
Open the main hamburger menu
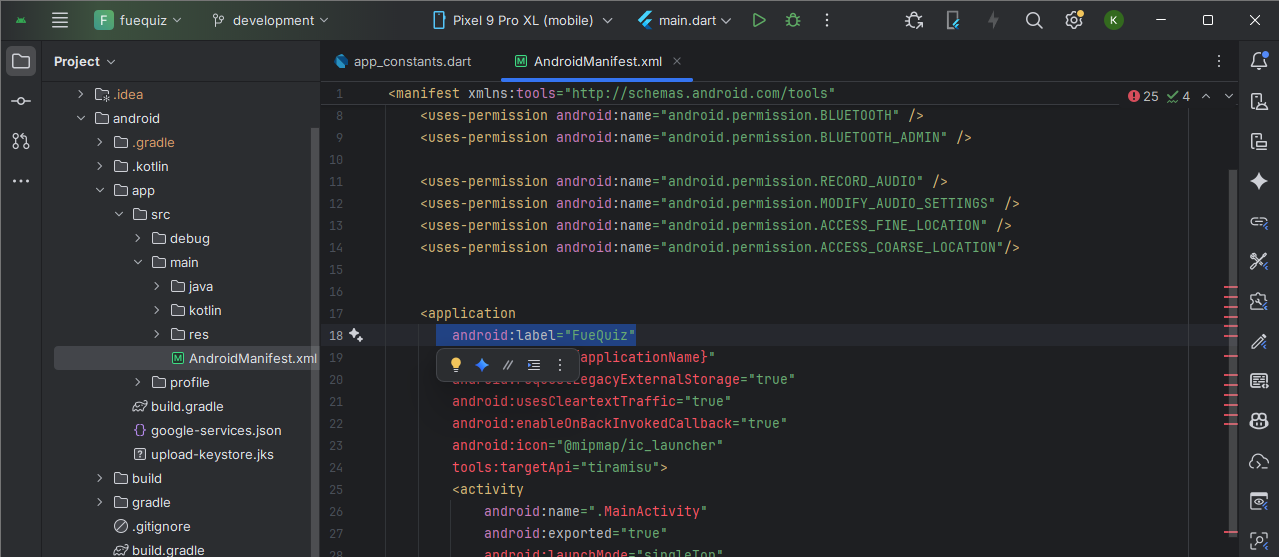point(60,20)
